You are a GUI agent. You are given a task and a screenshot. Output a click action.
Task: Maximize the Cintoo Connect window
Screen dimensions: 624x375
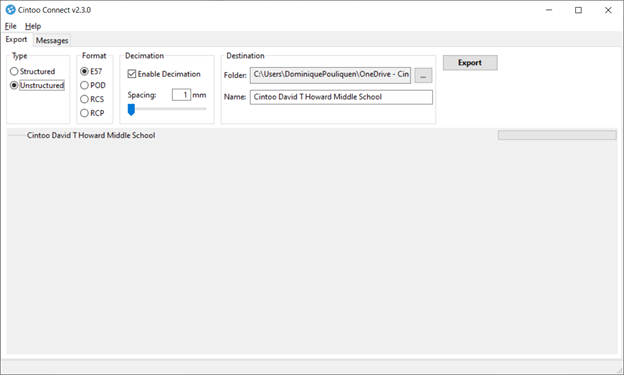point(578,10)
